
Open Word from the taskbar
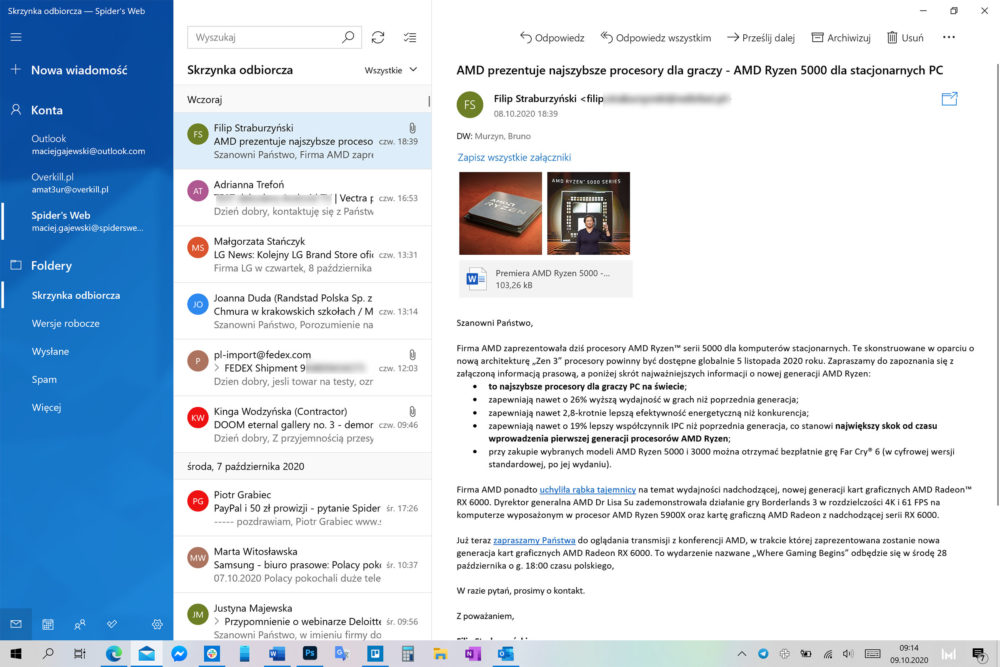tap(277, 654)
